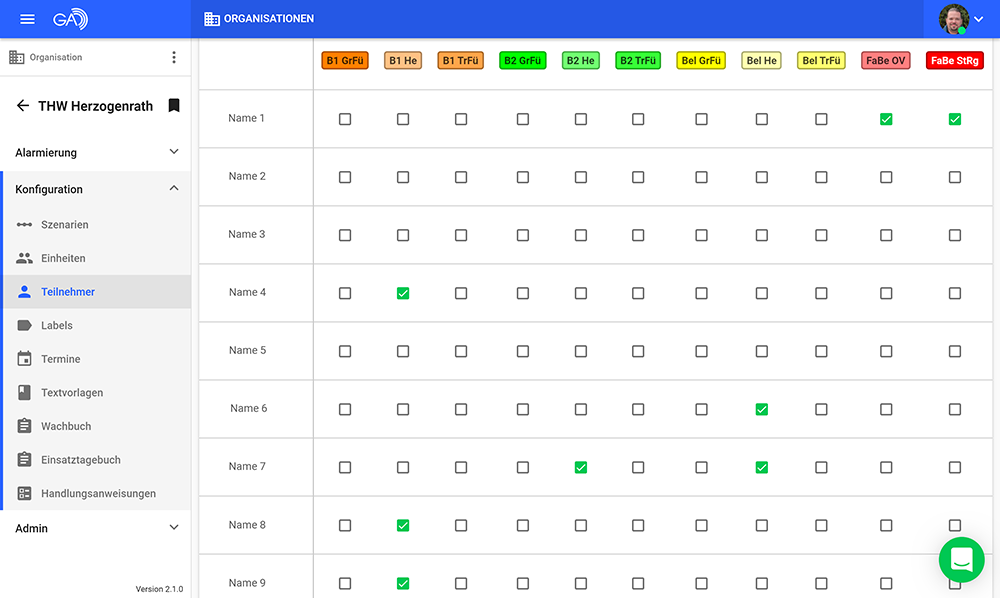Open the green chat support button
The image size is (1000, 598).
(x=961, y=559)
